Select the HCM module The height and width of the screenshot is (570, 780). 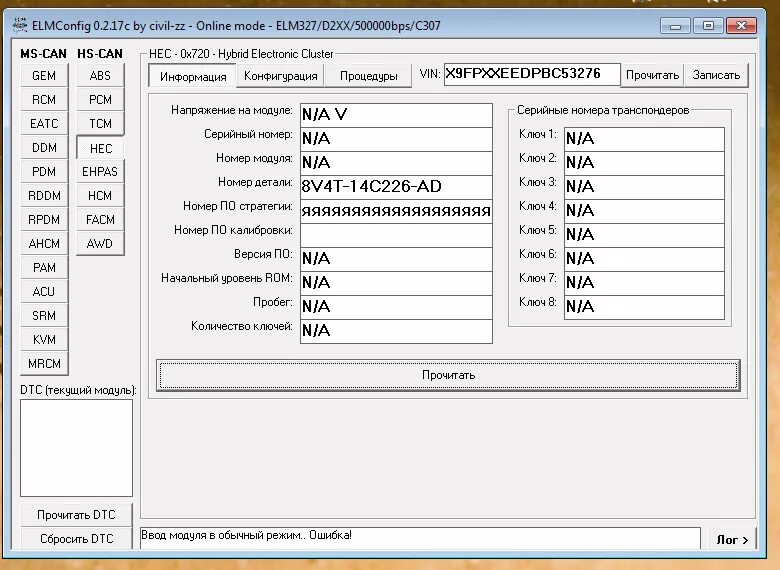pos(100,195)
